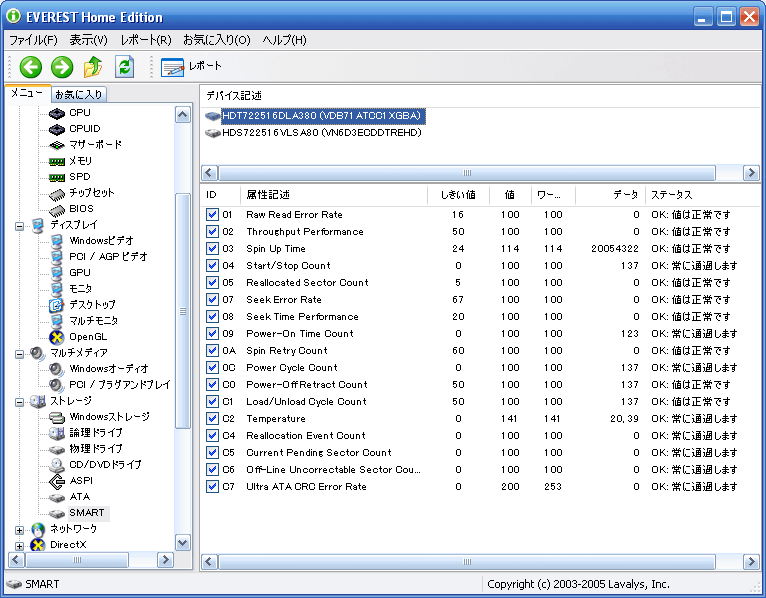Select the 論理ドライブ logical drives icon
The image size is (766, 598).
click(57, 433)
